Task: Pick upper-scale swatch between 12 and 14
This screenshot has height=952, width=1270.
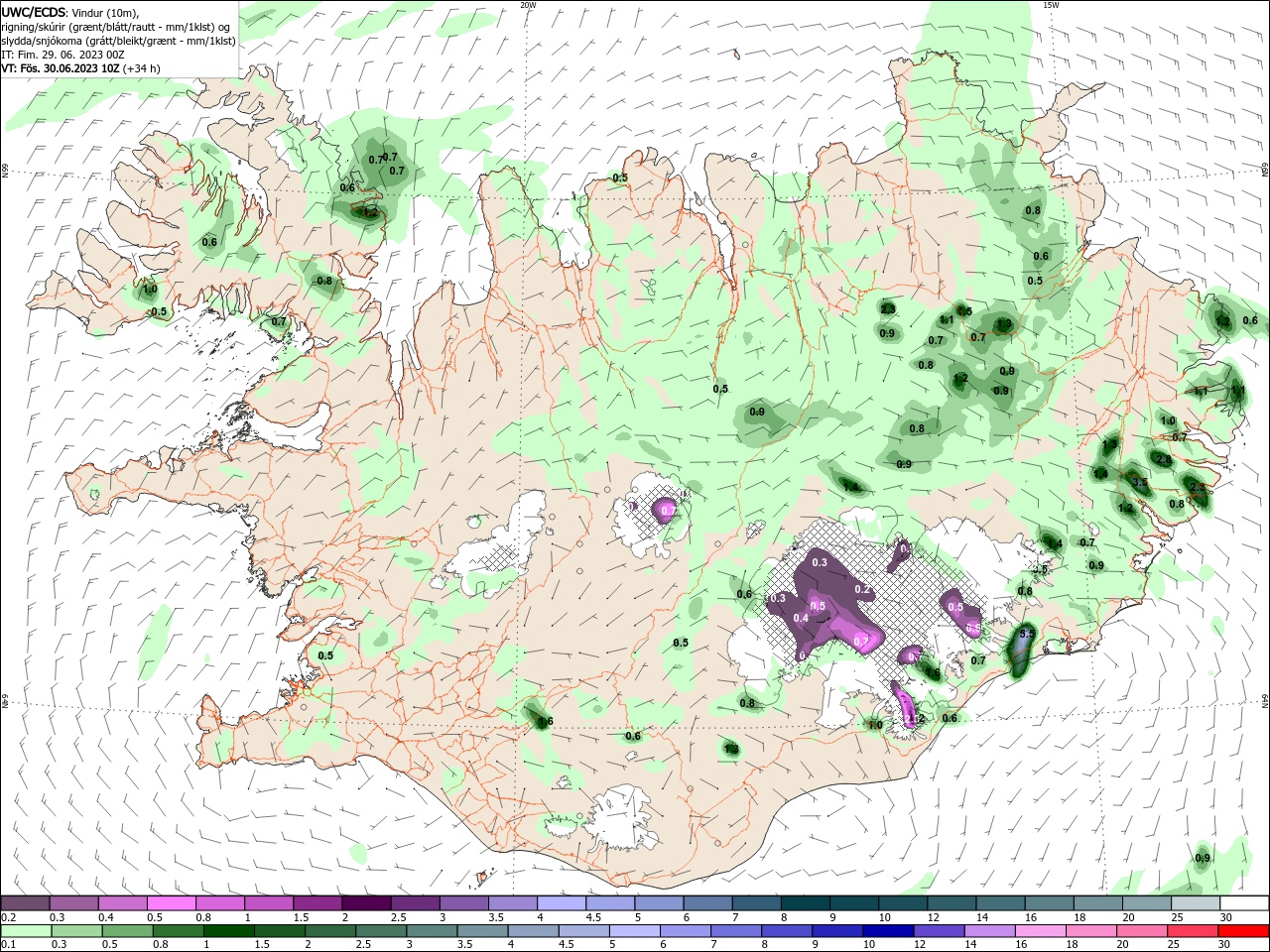Action: [952, 902]
